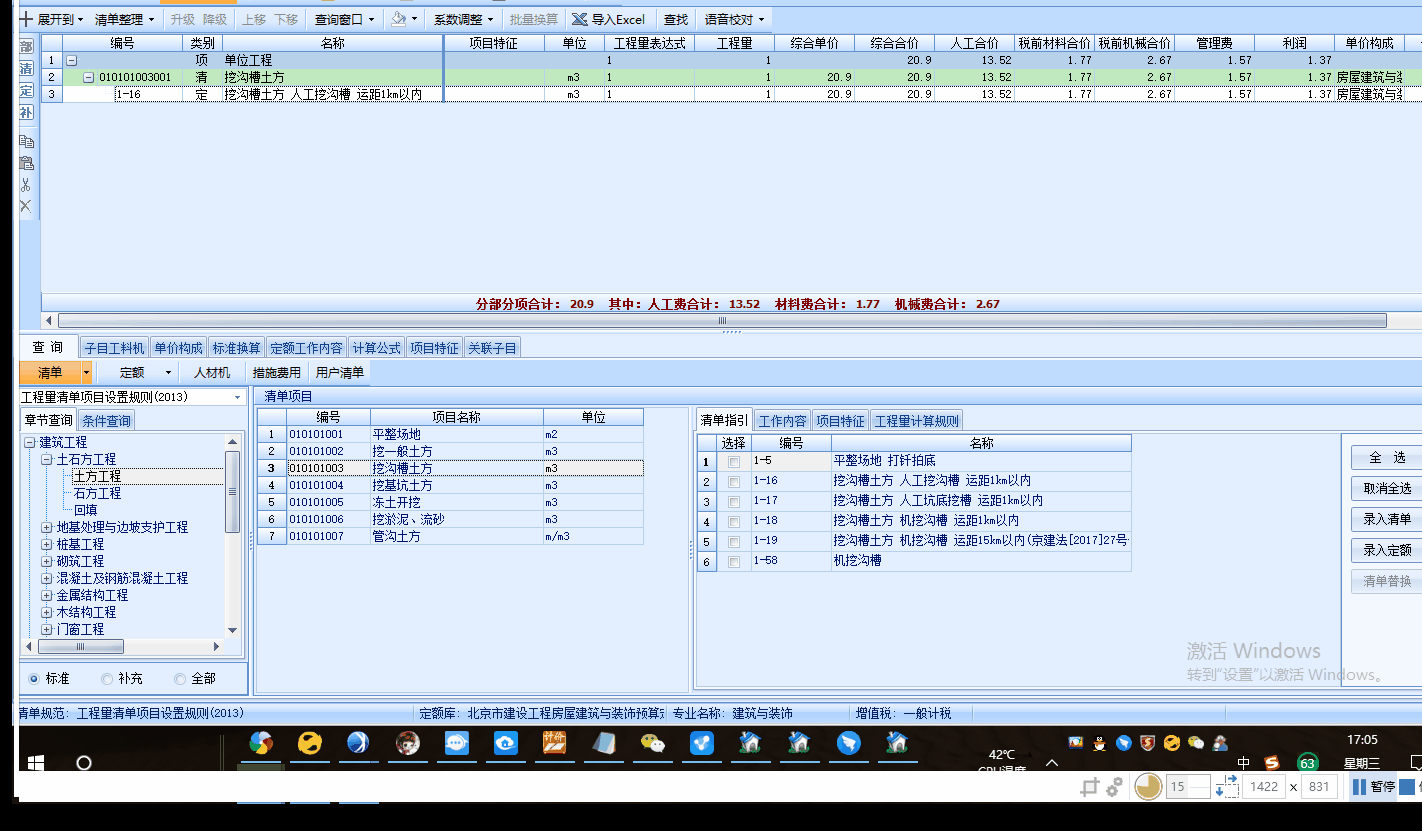Viewport: 1422px width, 831px height.
Task: Click the X delete icon in sidebar
Action: [26, 206]
